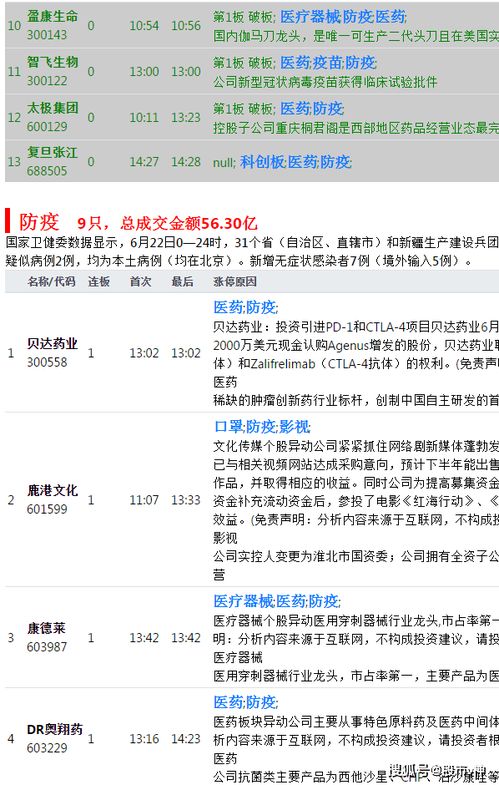Click the 疫苗 tag link in 智飞生物 row

point(327,63)
